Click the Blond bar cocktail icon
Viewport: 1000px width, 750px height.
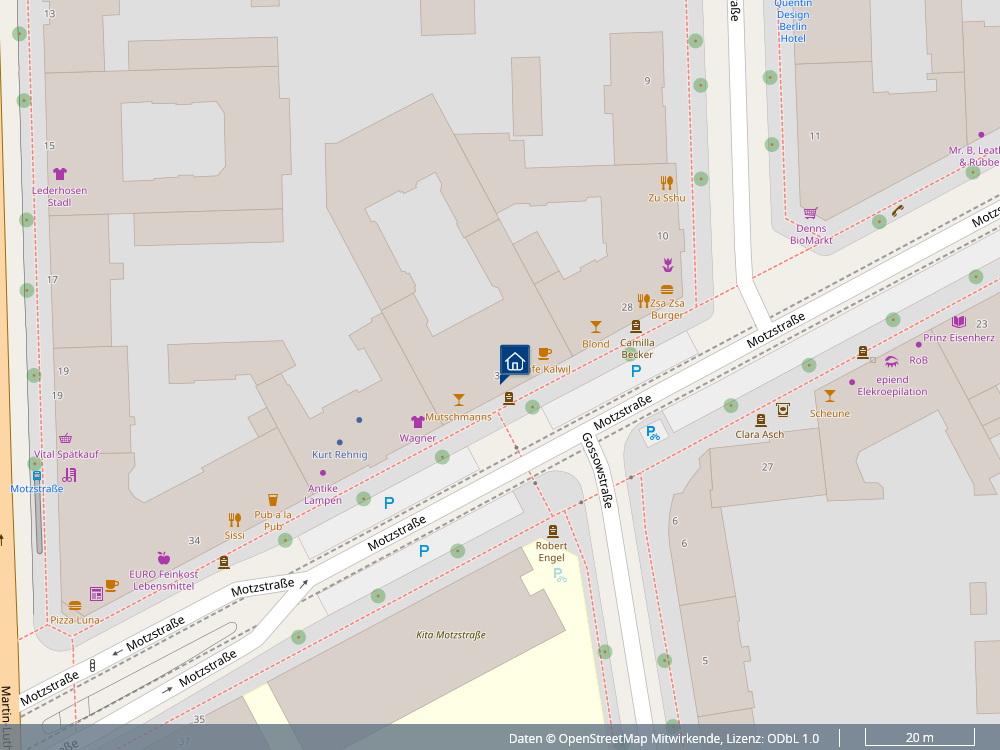[596, 327]
